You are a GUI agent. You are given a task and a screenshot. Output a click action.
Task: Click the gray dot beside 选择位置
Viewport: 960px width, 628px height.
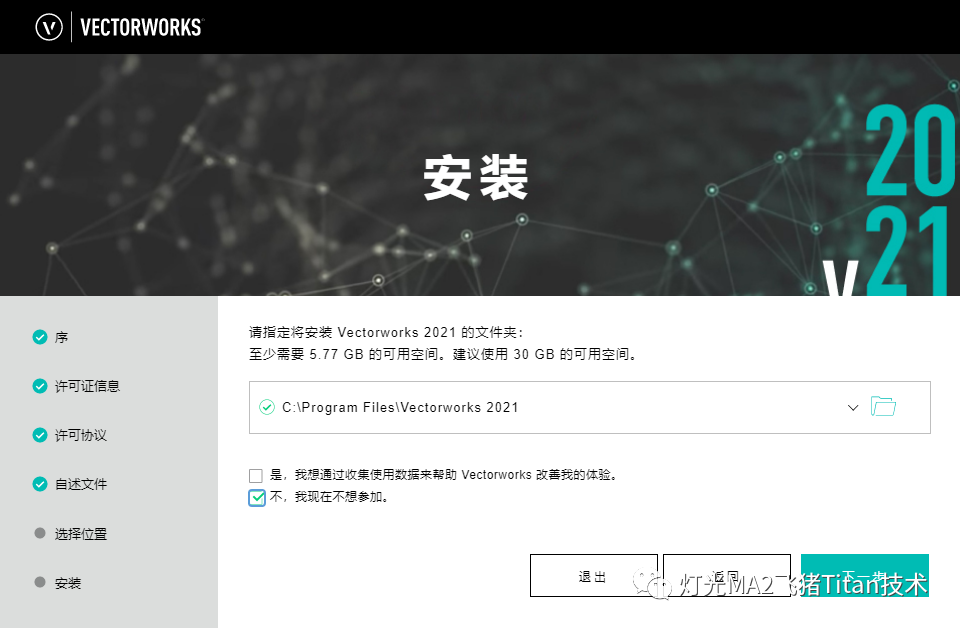point(40,533)
